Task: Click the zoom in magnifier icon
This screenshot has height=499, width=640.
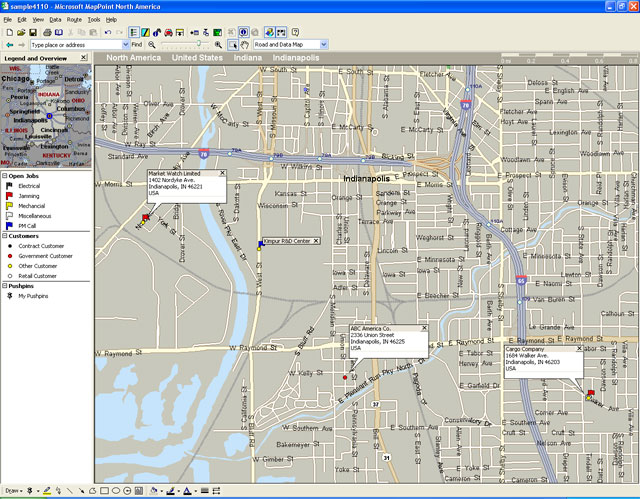Action: click(x=218, y=45)
